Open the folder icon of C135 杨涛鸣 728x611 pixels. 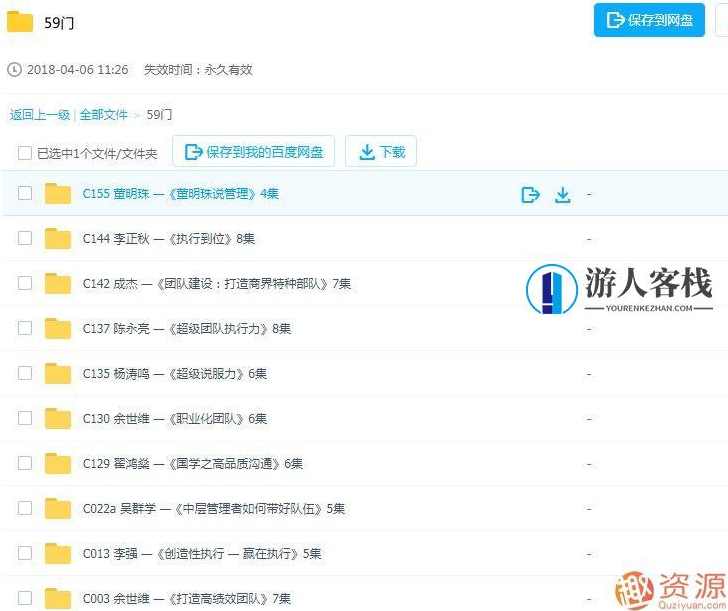point(58,374)
